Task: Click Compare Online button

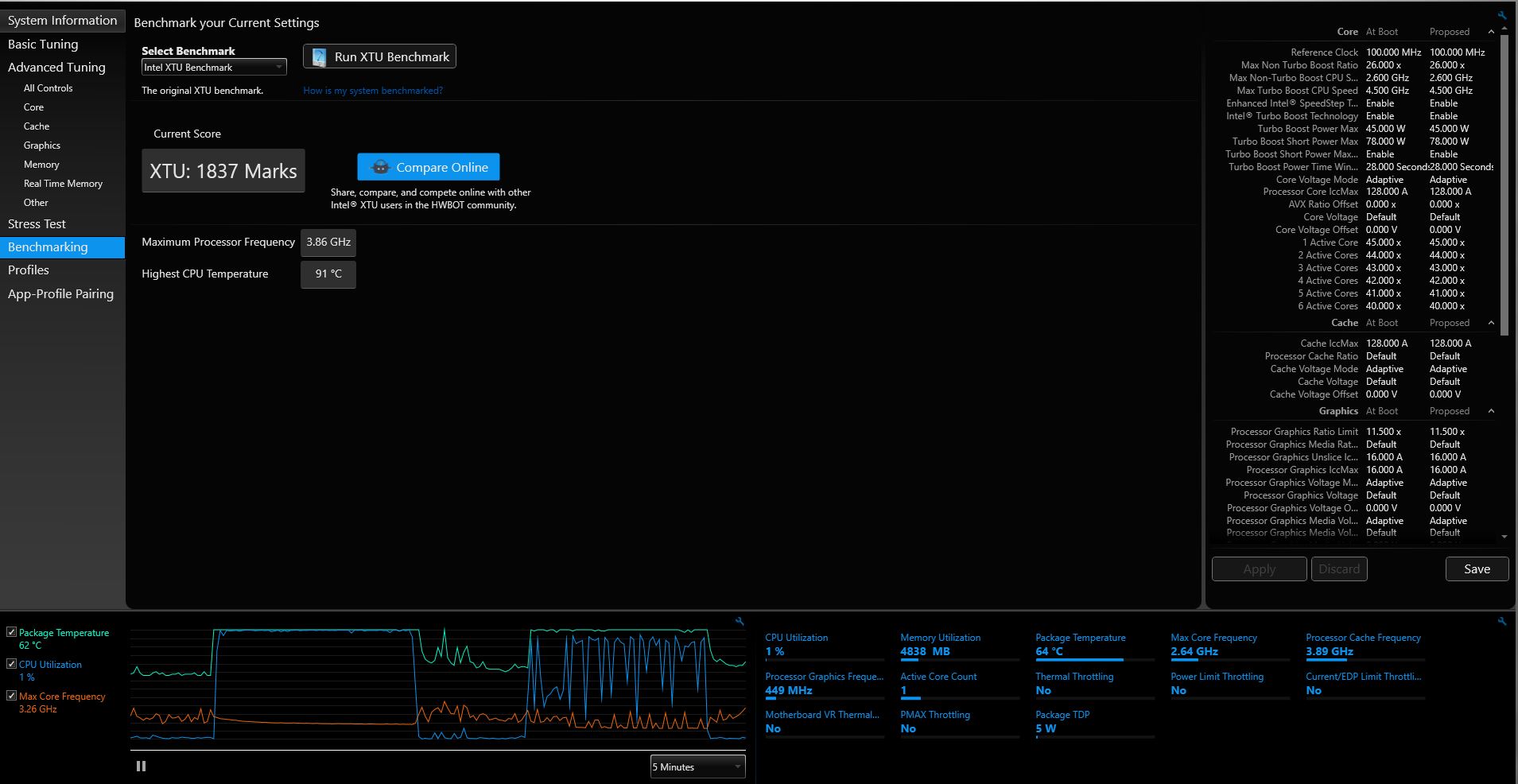Action: tap(429, 167)
